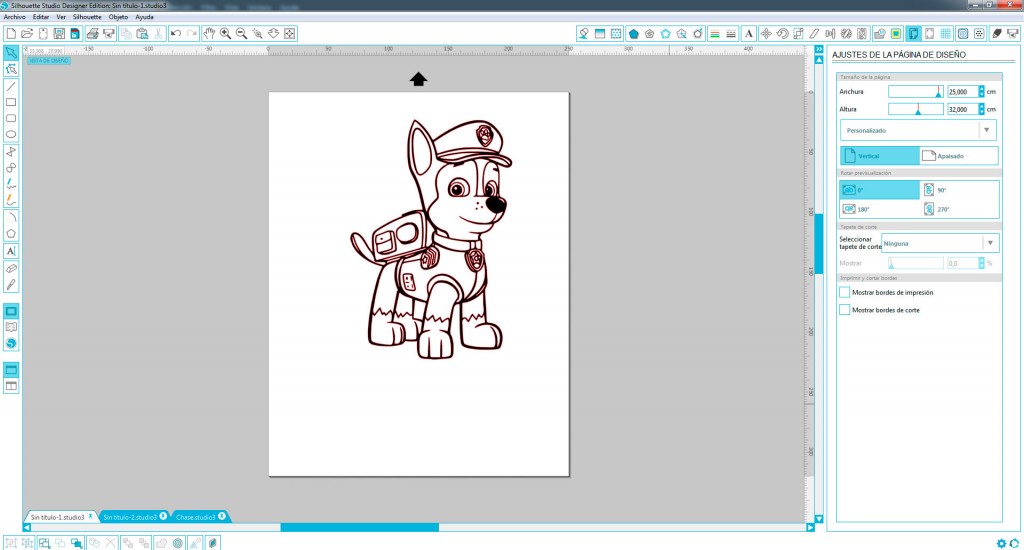Open the Editar menu
Image resolution: width=1024 pixels, height=550 pixels.
pyautogui.click(x=41, y=17)
